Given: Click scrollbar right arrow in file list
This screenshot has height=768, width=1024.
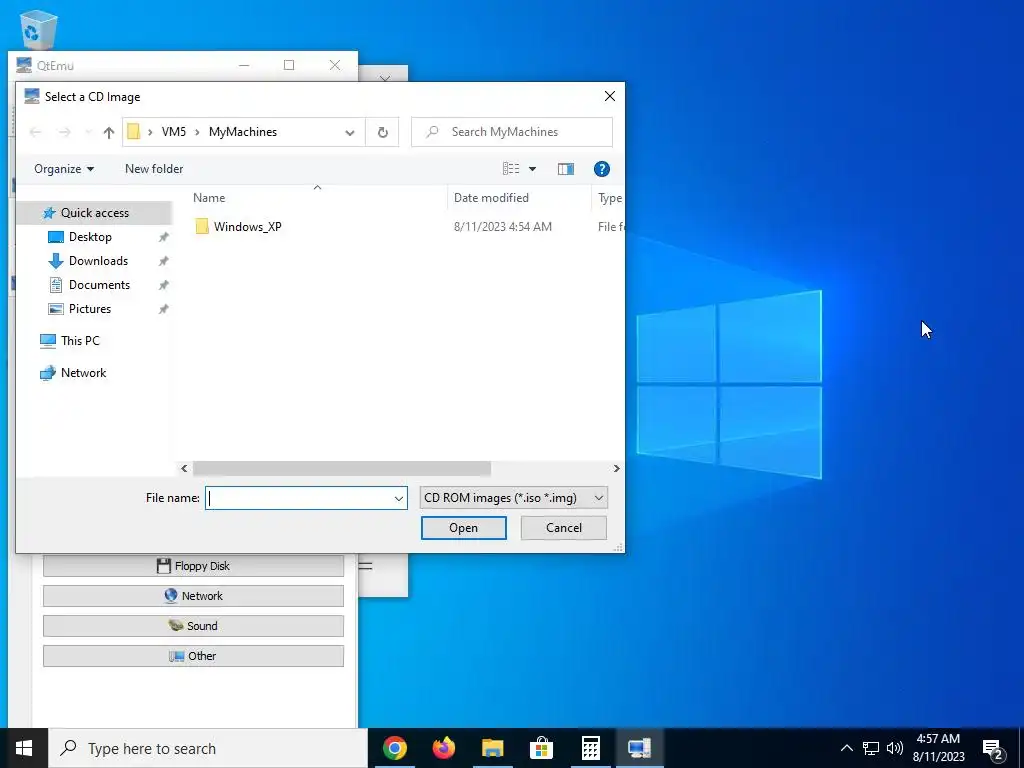Looking at the screenshot, I should [616, 469].
